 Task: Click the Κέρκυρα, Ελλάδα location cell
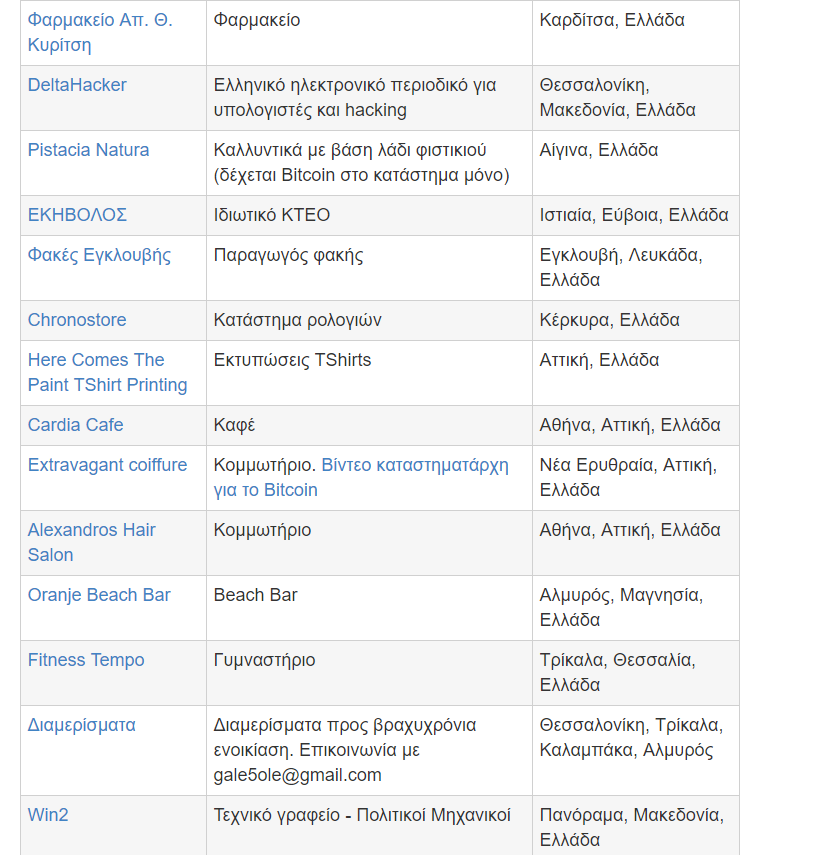point(609,320)
